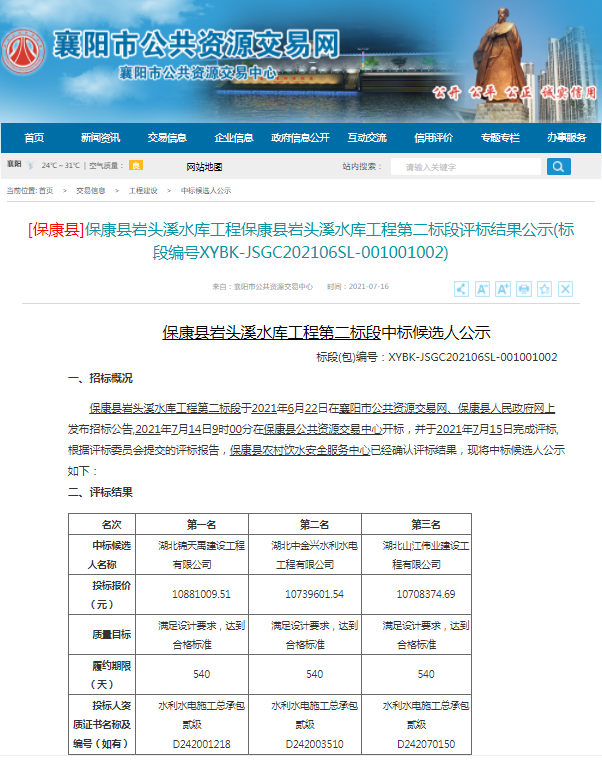The height and width of the screenshot is (760, 602).
Task: Click the X close icon beside the star
Action: (565, 289)
